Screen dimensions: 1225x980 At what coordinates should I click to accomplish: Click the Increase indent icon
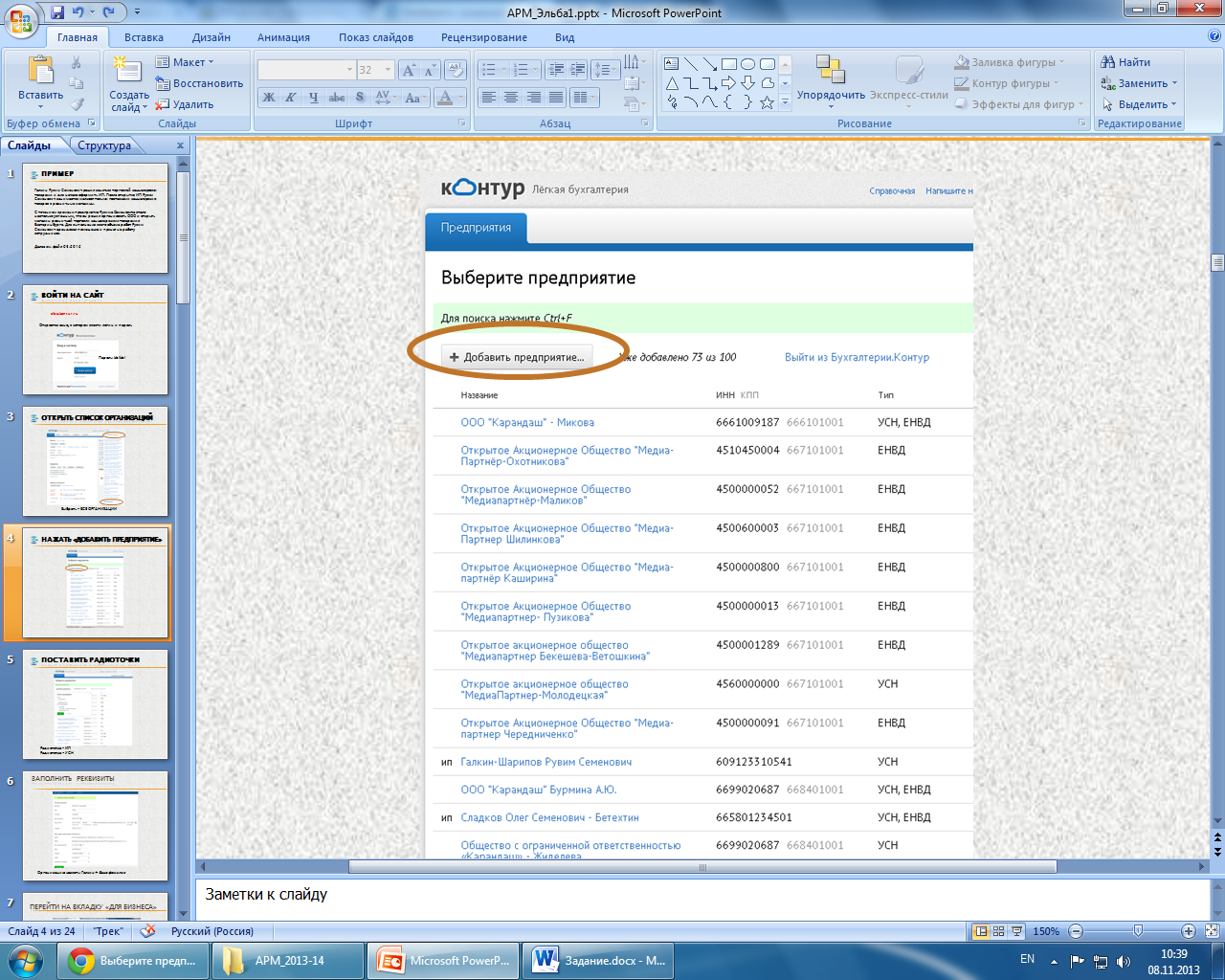pyautogui.click(x=577, y=70)
